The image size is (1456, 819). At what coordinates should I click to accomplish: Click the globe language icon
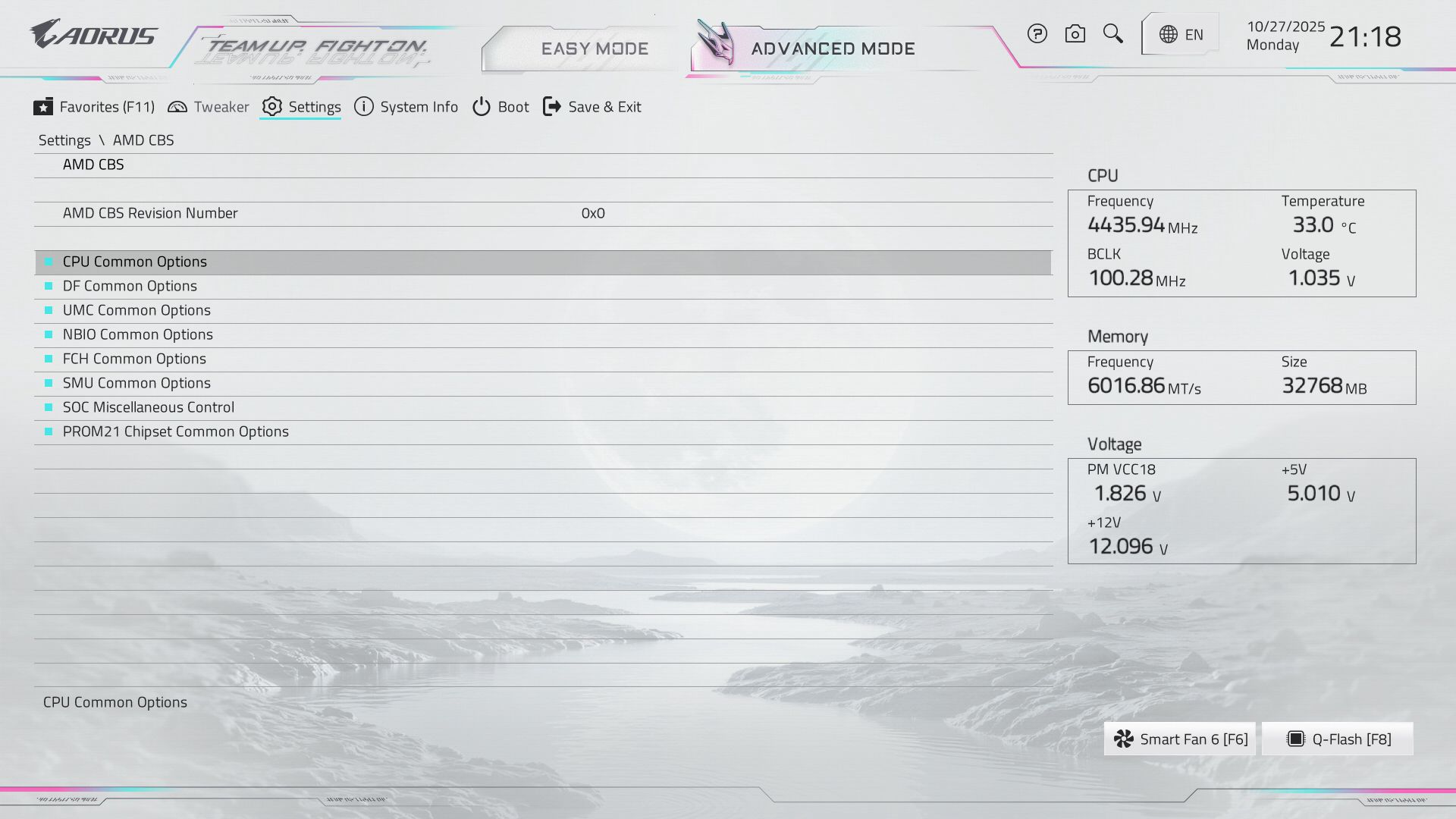[1169, 35]
